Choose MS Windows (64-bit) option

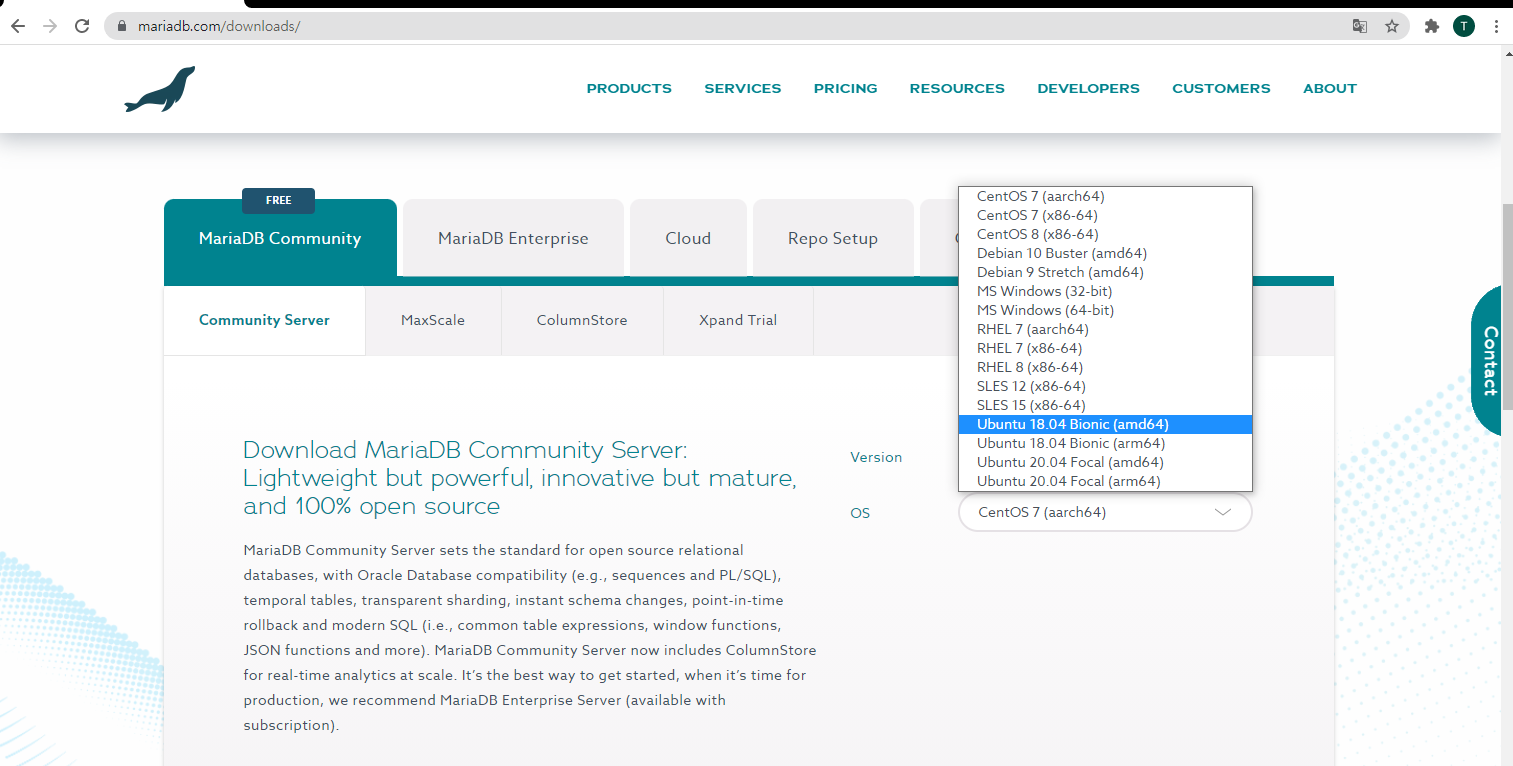pyautogui.click(x=1105, y=310)
